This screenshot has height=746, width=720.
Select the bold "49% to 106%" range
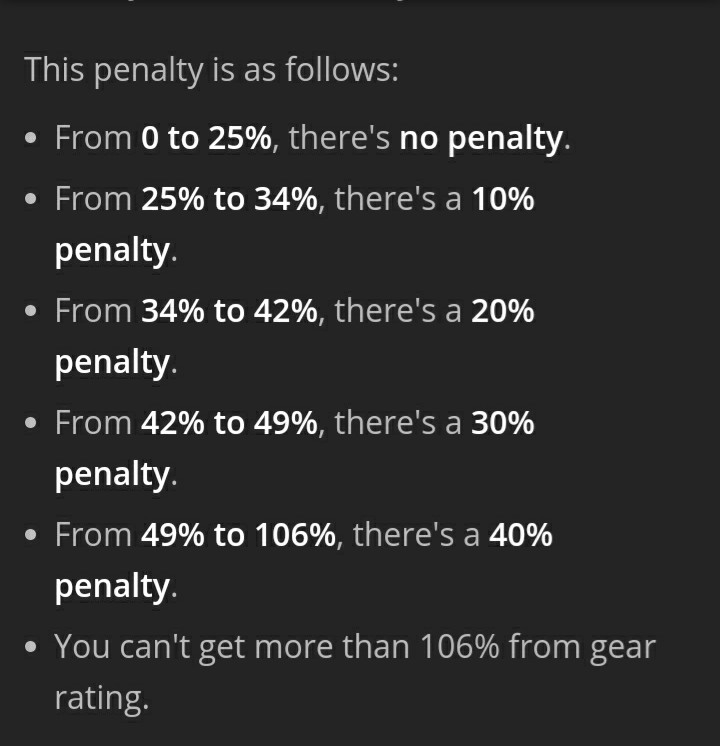238,536
